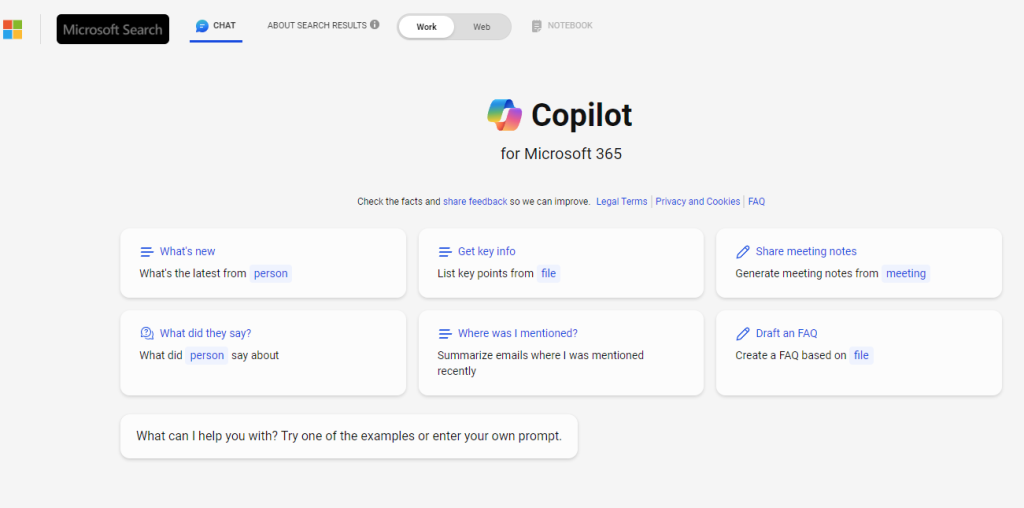Screen dimensions: 1024x508
Task: Open Privacy and Cookies link
Action: point(697,202)
